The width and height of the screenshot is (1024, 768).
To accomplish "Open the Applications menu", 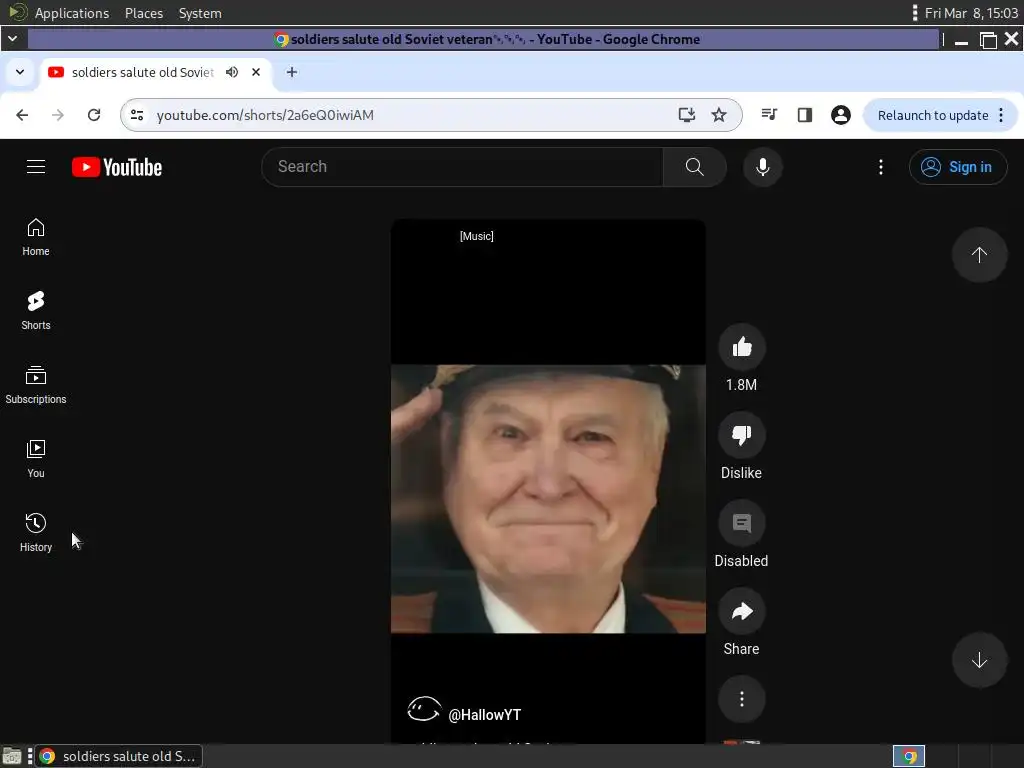I will coord(72,13).
